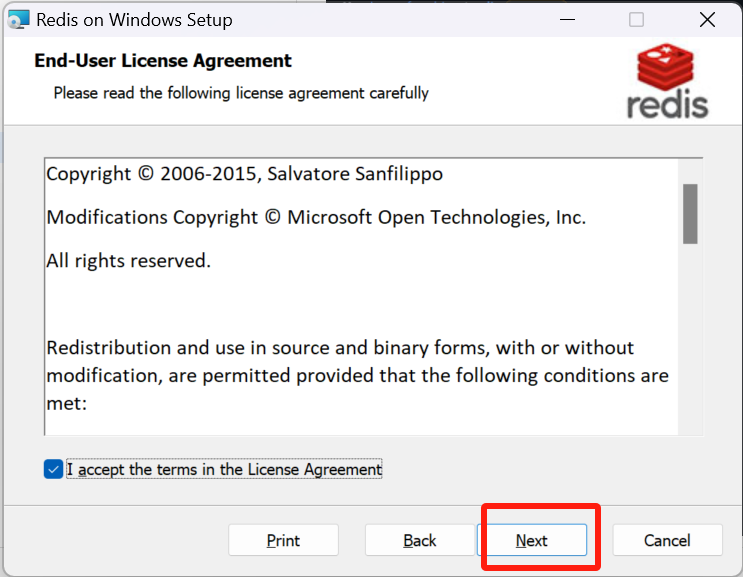Click the installer icon in title bar
This screenshot has height=577, width=743.
(x=19, y=19)
